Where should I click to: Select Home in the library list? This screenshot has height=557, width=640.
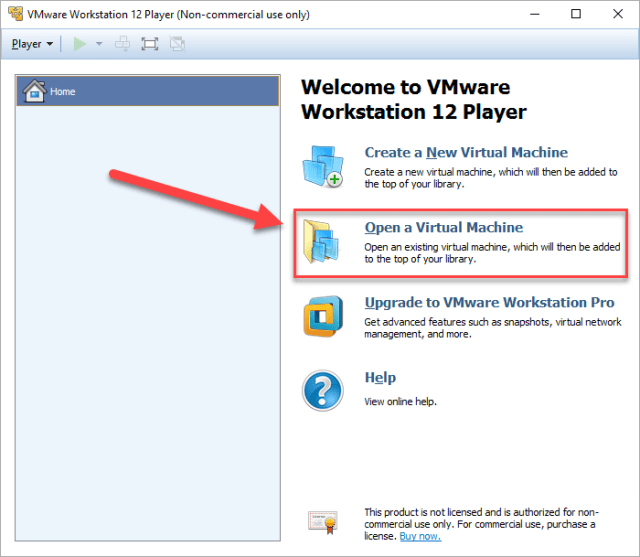(148, 91)
